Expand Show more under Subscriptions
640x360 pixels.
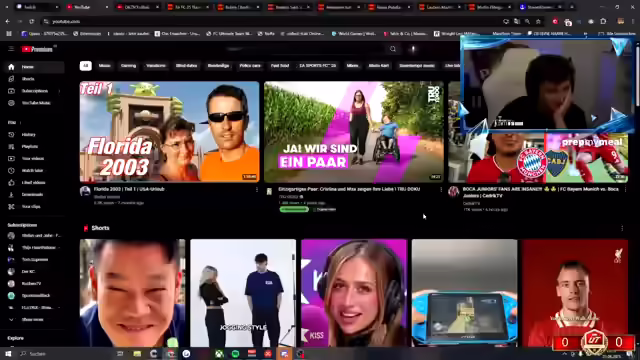coord(33,320)
